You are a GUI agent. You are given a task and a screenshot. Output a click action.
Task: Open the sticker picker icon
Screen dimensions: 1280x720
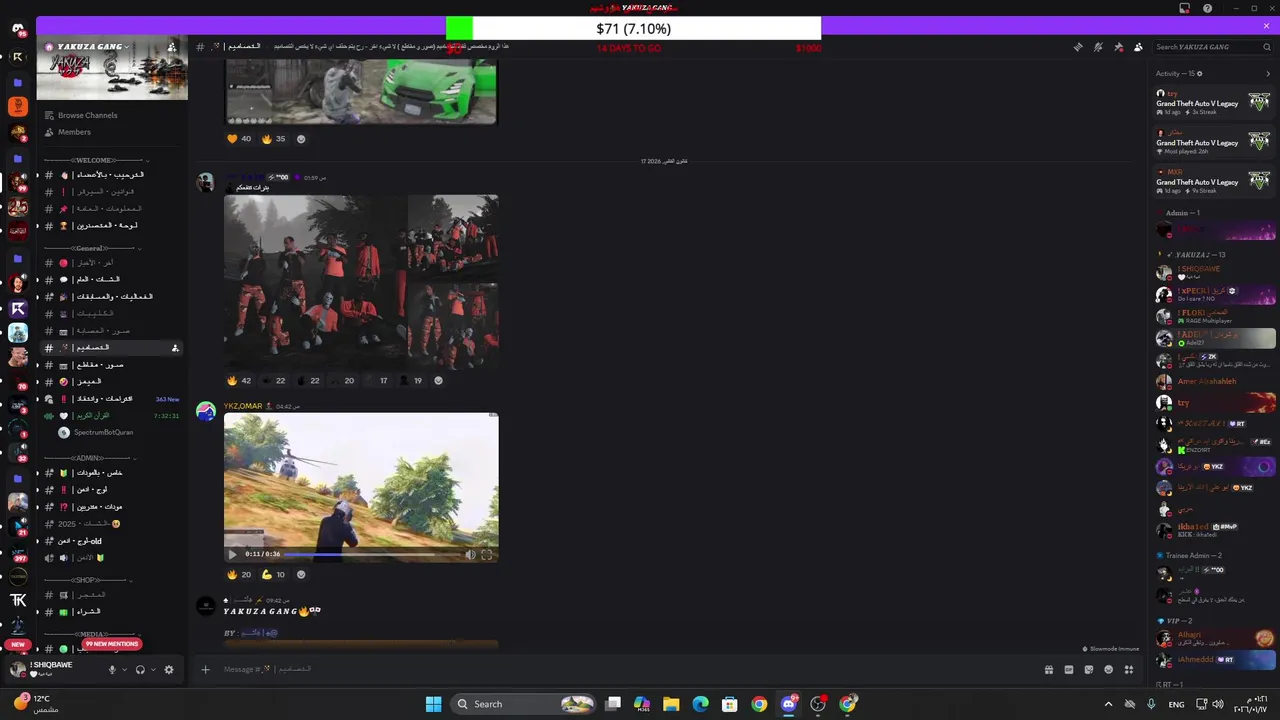1089,670
